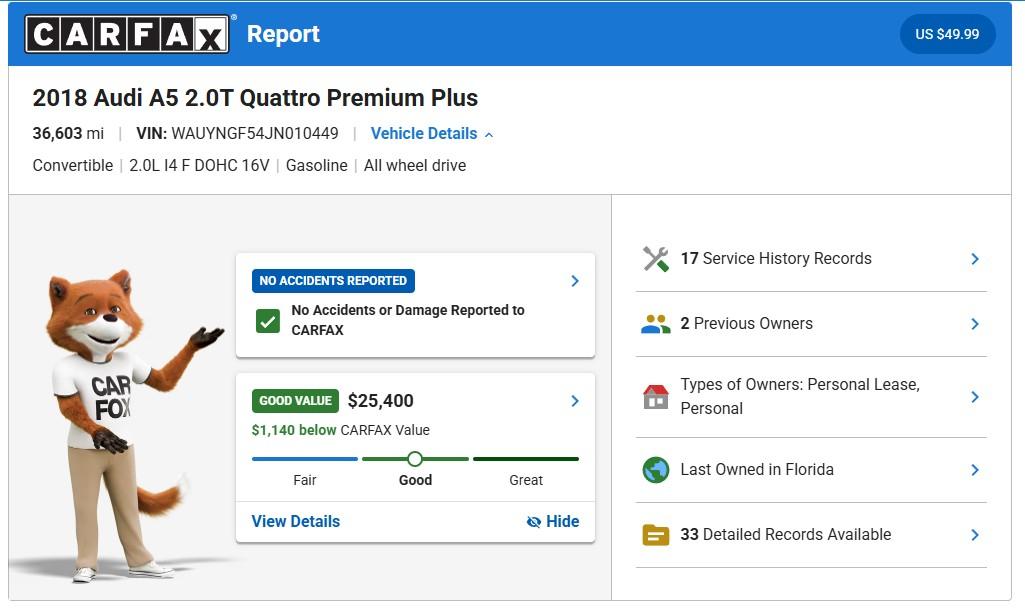Click the $25,400 price text

380,401
